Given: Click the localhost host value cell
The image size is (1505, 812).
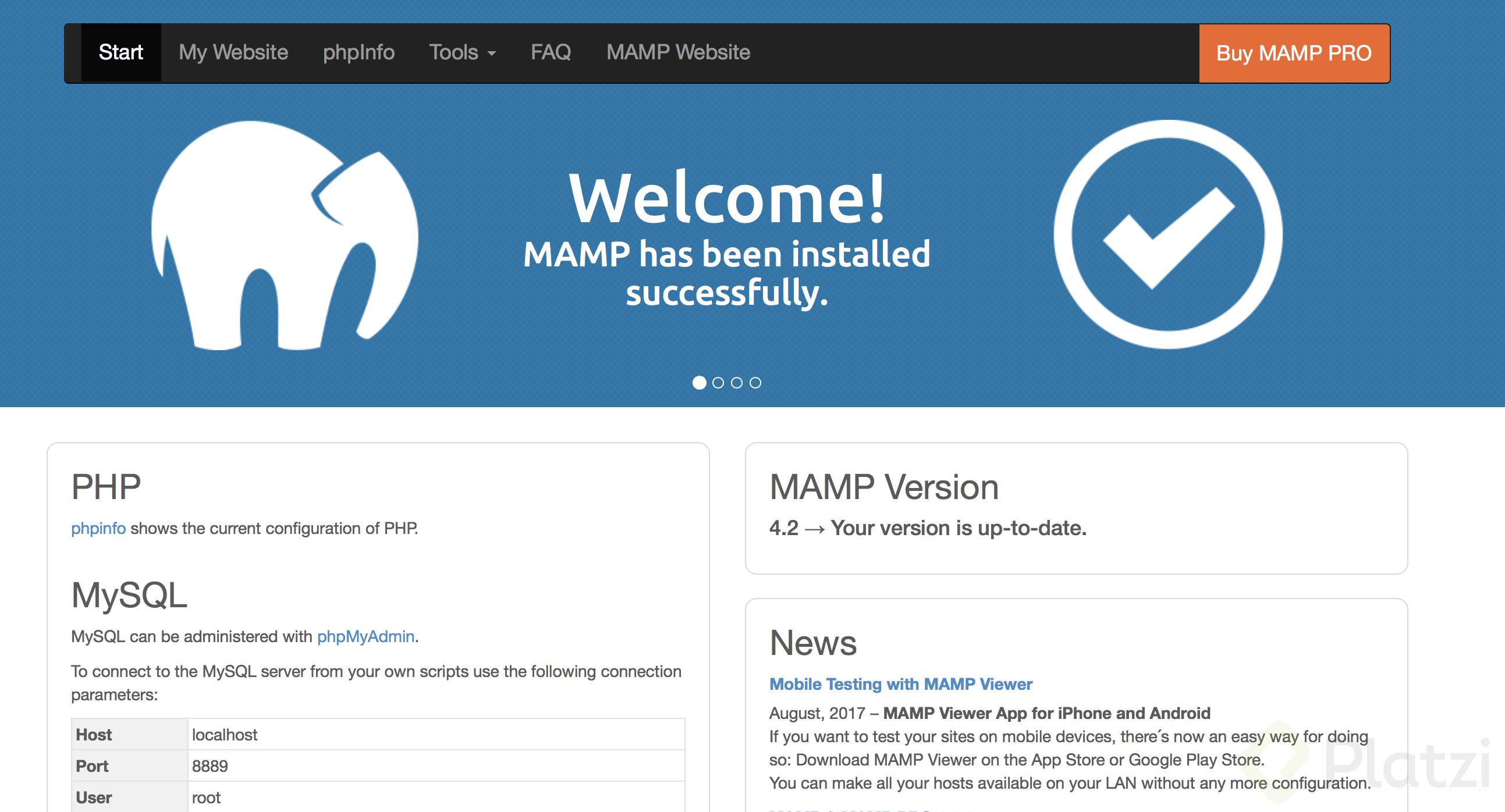Looking at the screenshot, I should coord(225,735).
